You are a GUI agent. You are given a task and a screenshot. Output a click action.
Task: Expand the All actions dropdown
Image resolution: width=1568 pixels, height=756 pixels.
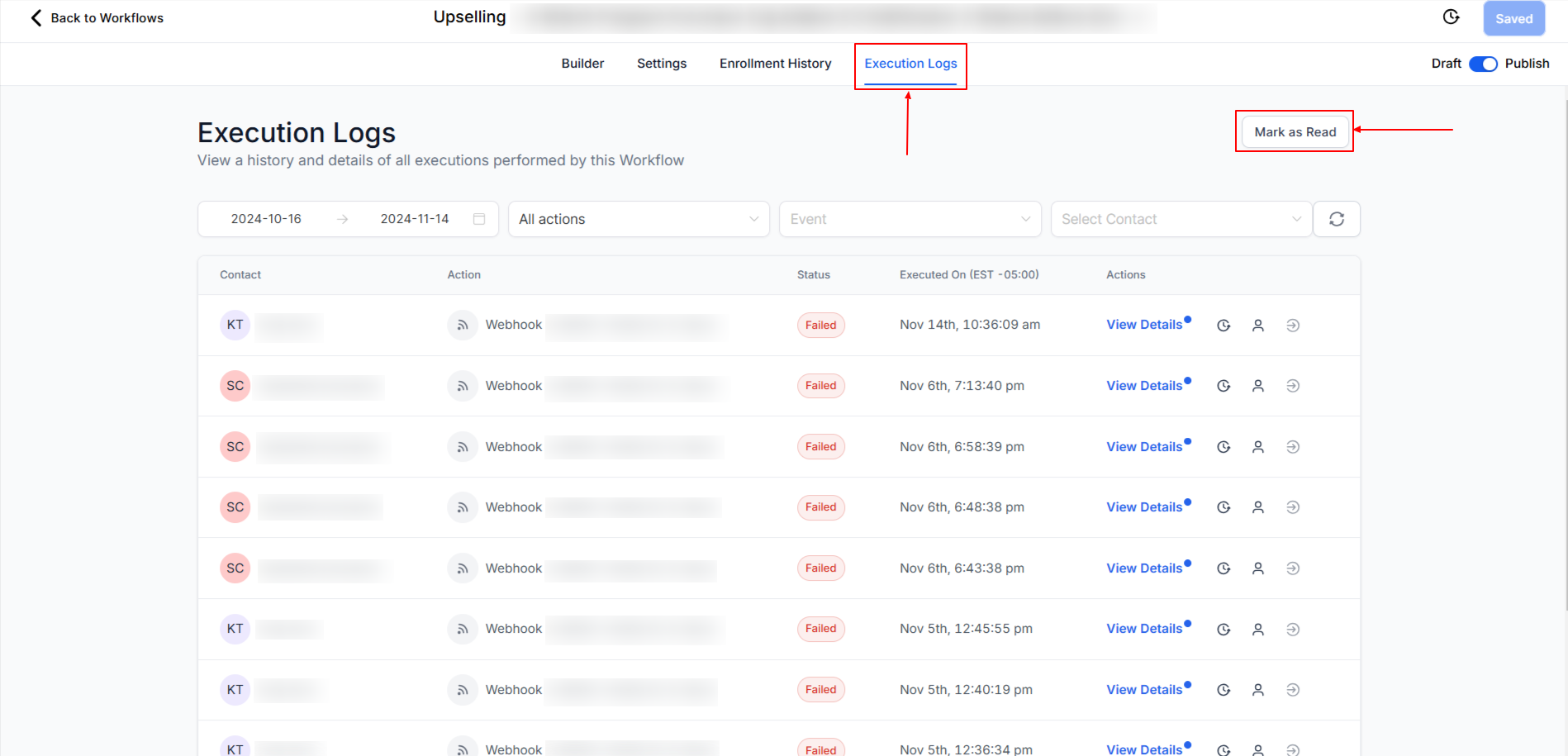(638, 219)
